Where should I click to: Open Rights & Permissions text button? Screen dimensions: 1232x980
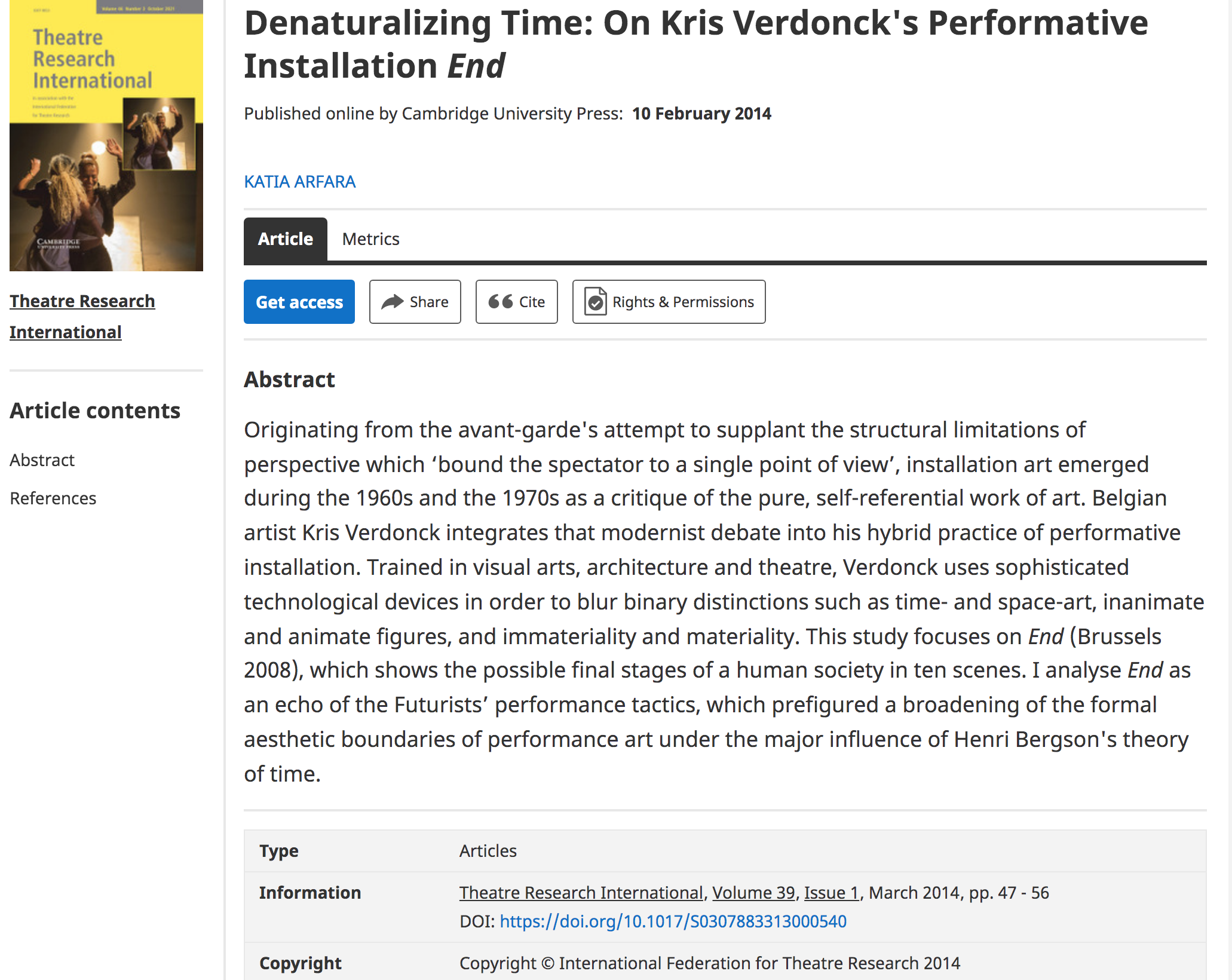pyautogui.click(x=683, y=302)
